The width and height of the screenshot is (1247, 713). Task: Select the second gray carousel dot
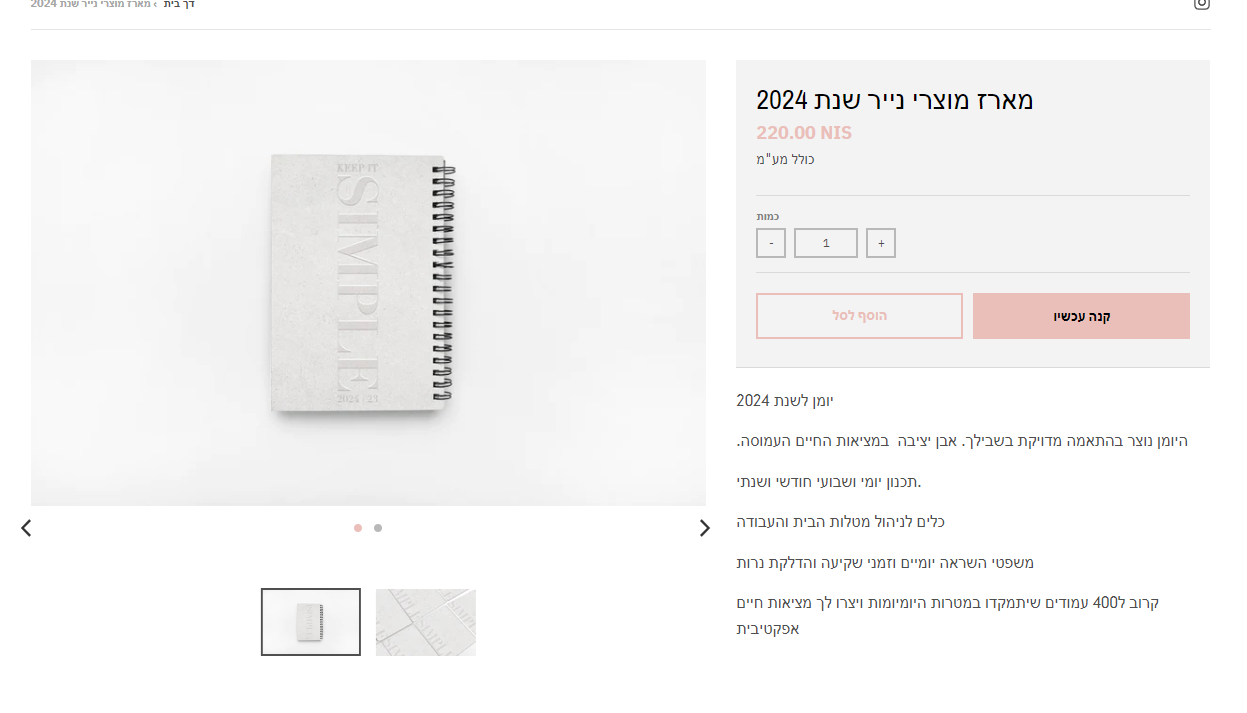(x=378, y=528)
